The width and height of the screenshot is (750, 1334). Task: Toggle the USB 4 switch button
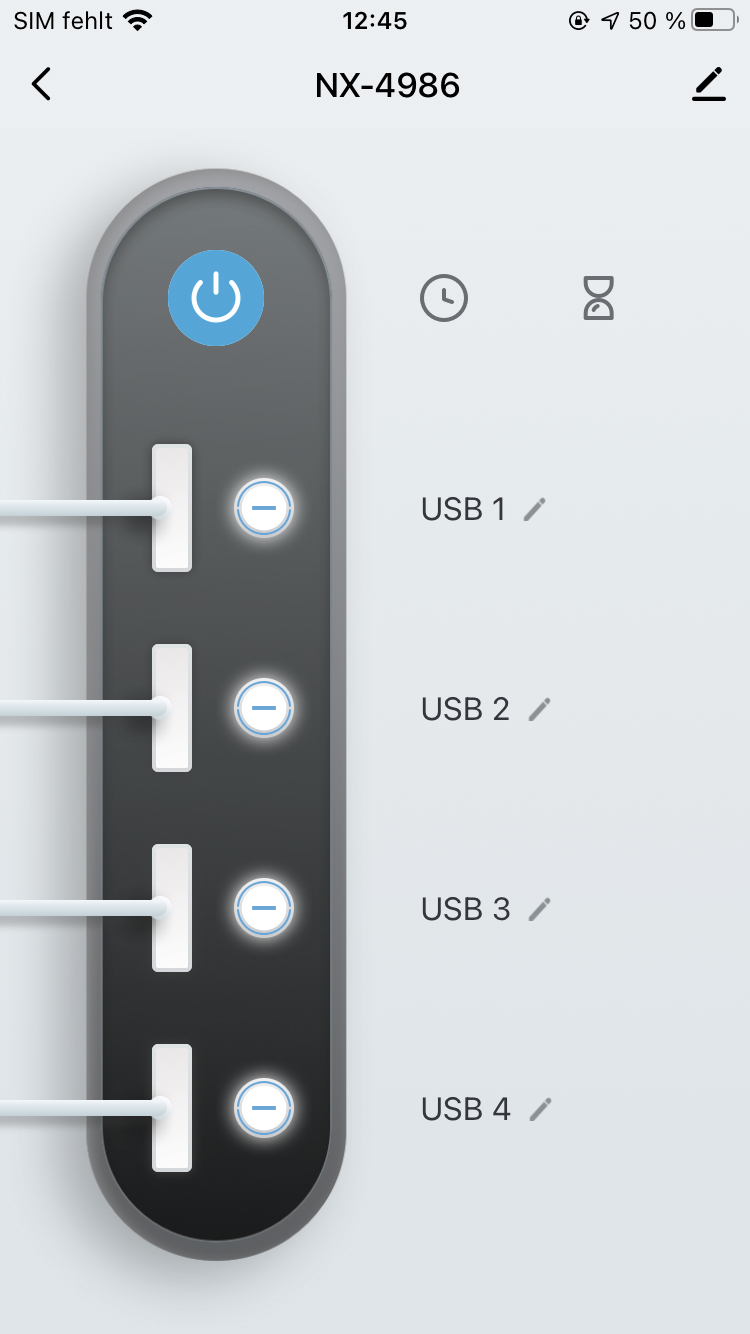(264, 1108)
